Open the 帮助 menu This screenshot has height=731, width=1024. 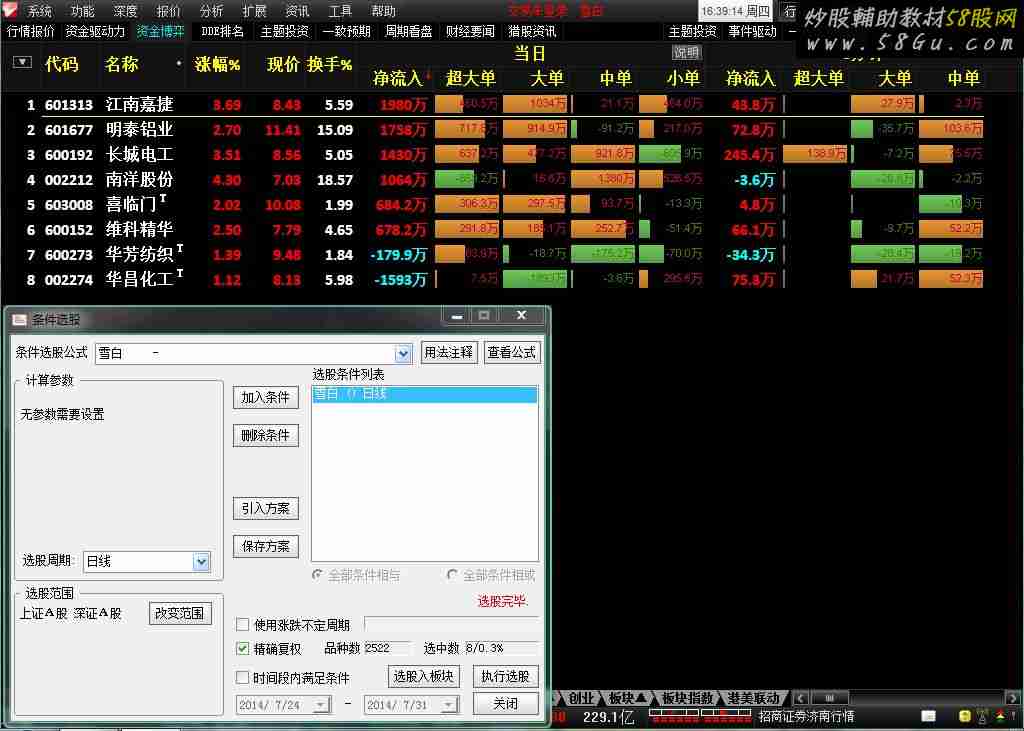click(384, 11)
